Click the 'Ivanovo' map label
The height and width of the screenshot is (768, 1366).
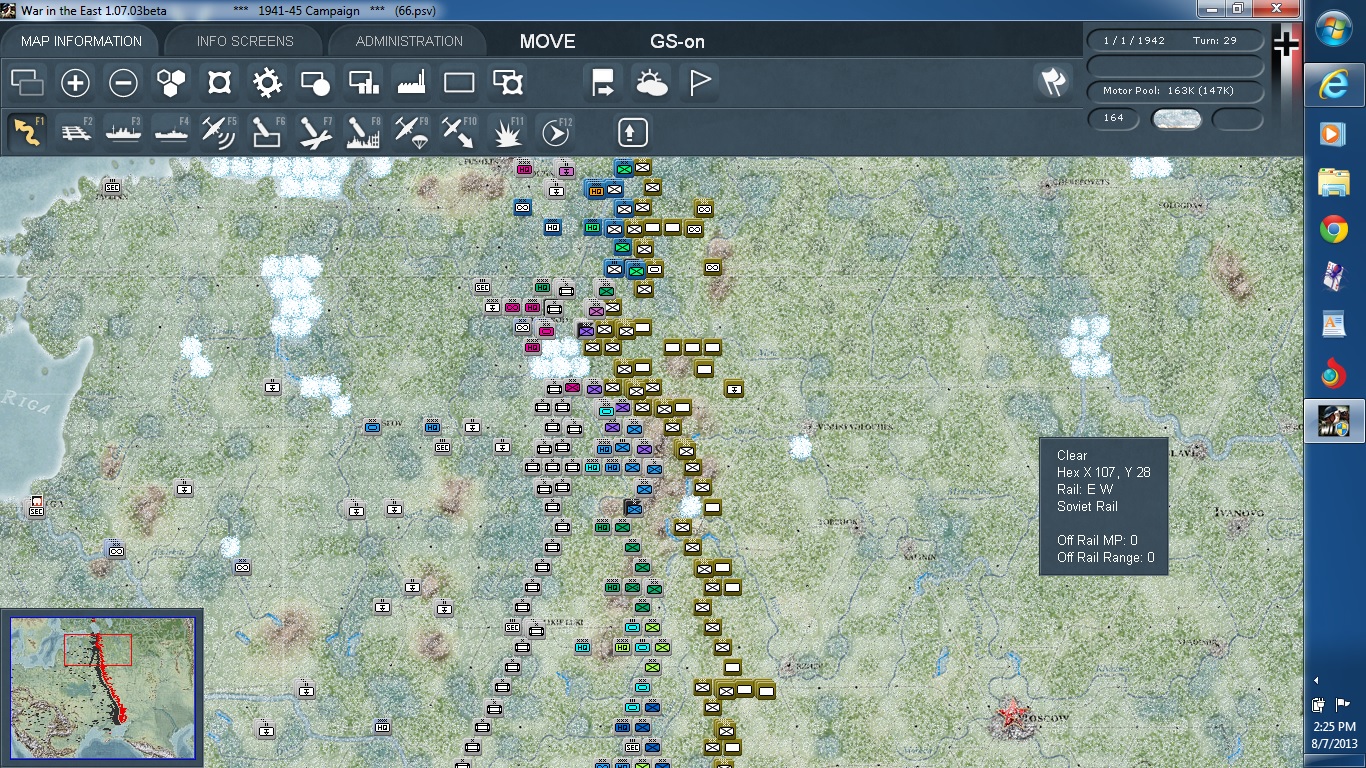(1240, 513)
